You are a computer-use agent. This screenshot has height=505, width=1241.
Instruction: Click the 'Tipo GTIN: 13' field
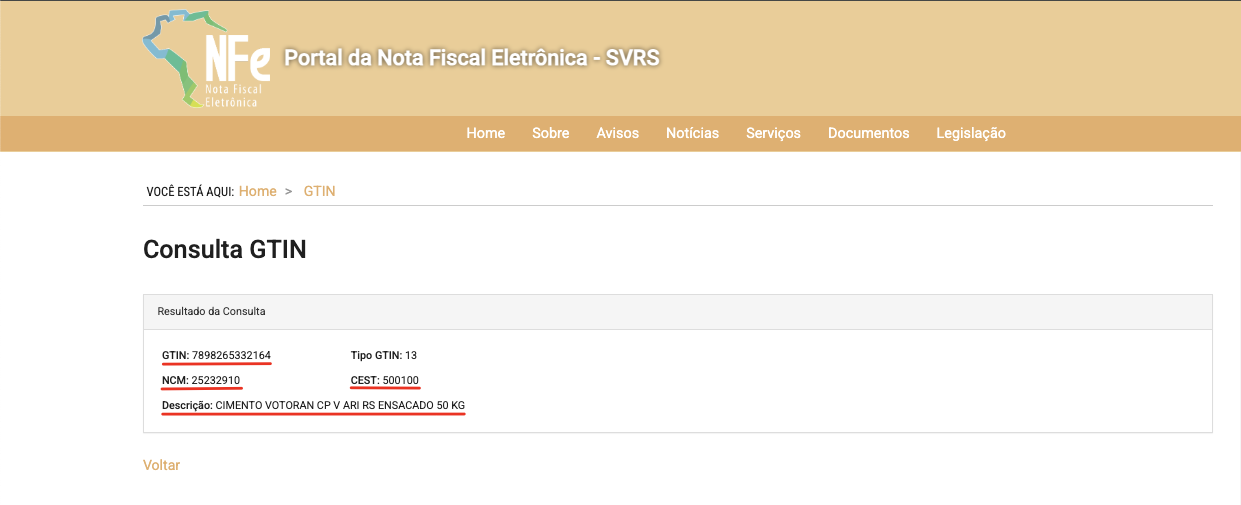click(384, 355)
